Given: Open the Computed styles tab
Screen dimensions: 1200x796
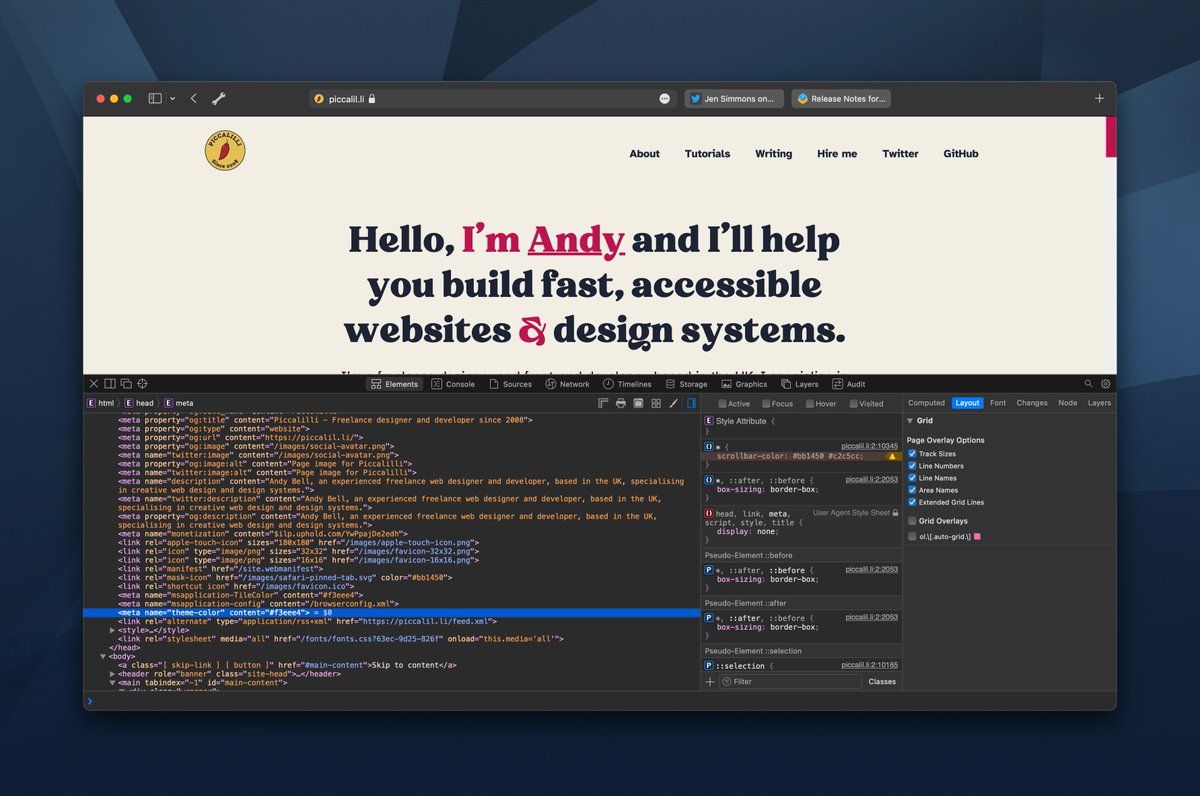Looking at the screenshot, I should 926,403.
